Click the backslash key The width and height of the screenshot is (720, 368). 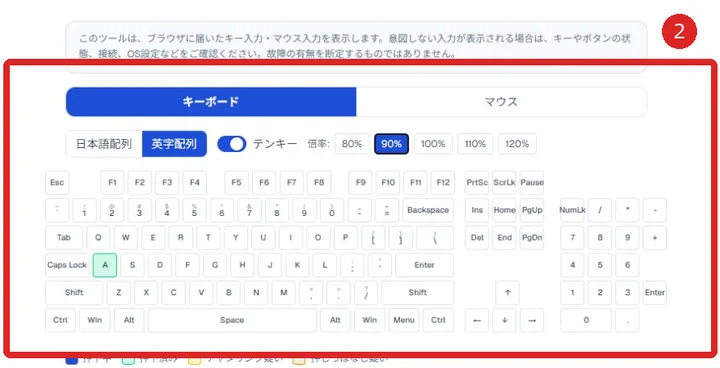[435, 238]
